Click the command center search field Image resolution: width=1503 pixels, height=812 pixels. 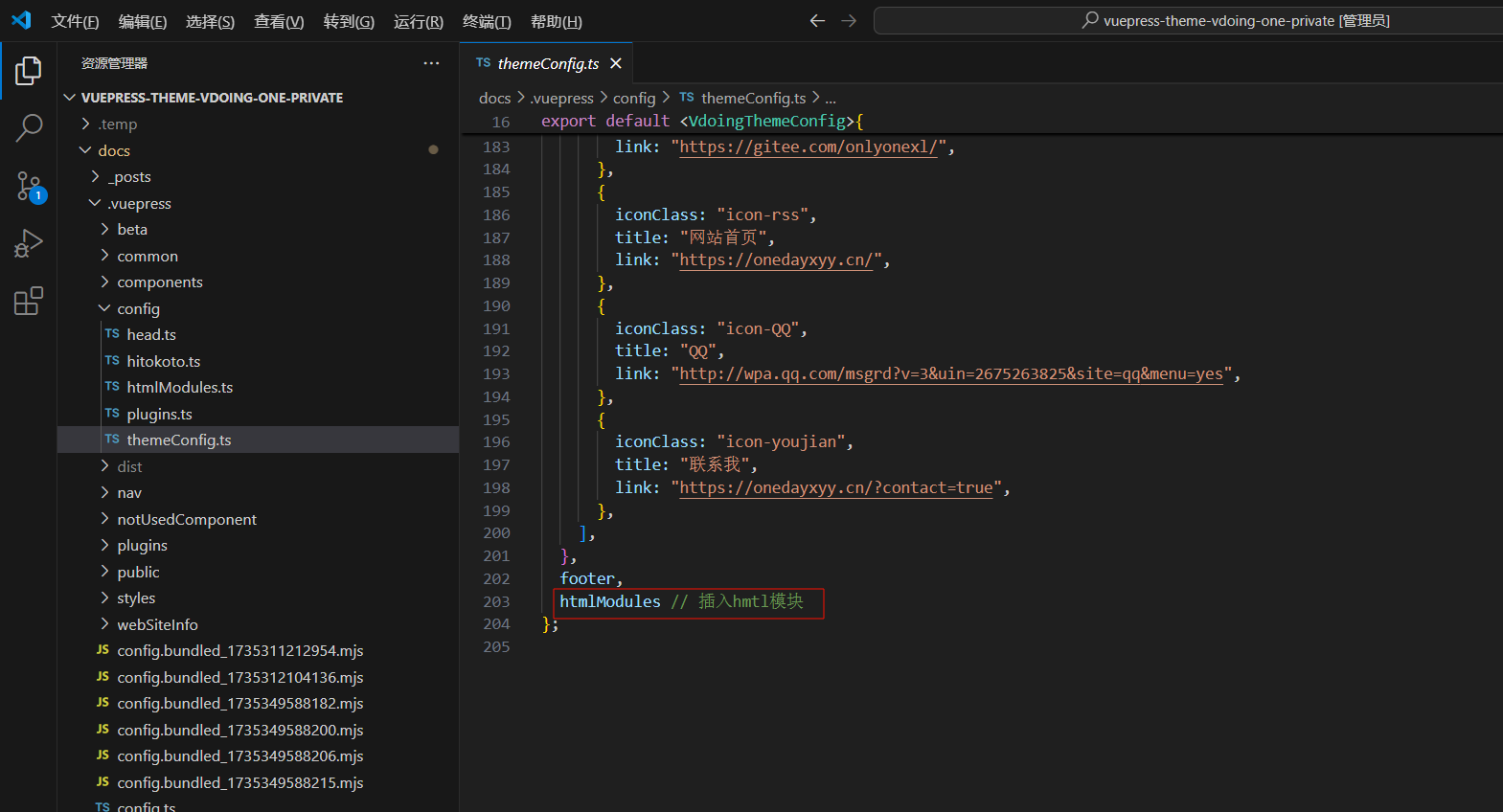(x=1188, y=20)
